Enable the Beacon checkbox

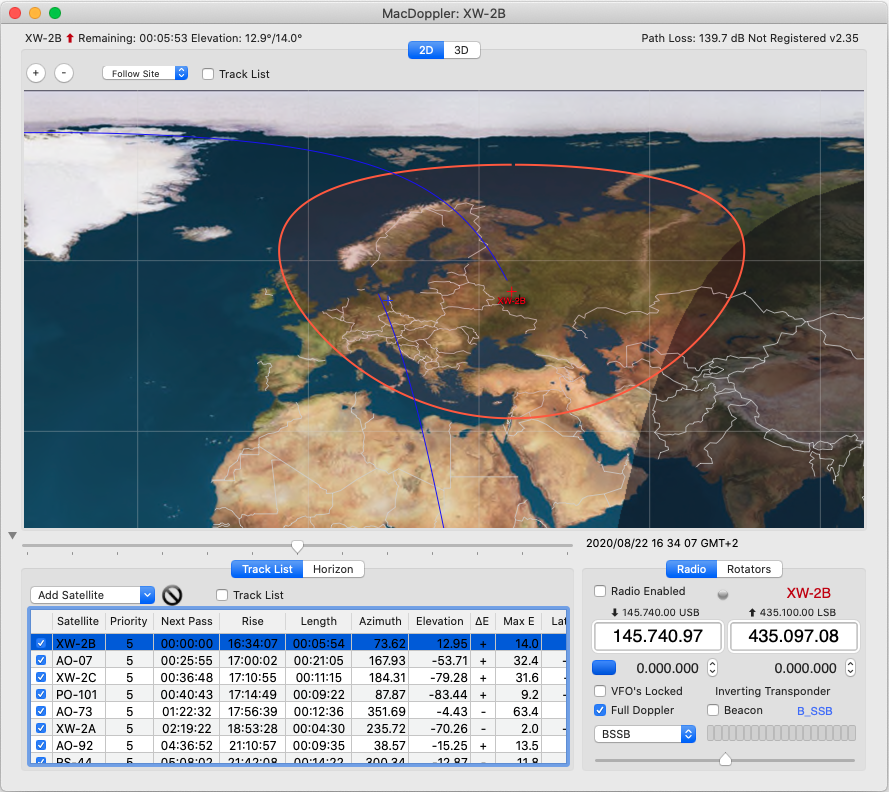tap(713, 710)
